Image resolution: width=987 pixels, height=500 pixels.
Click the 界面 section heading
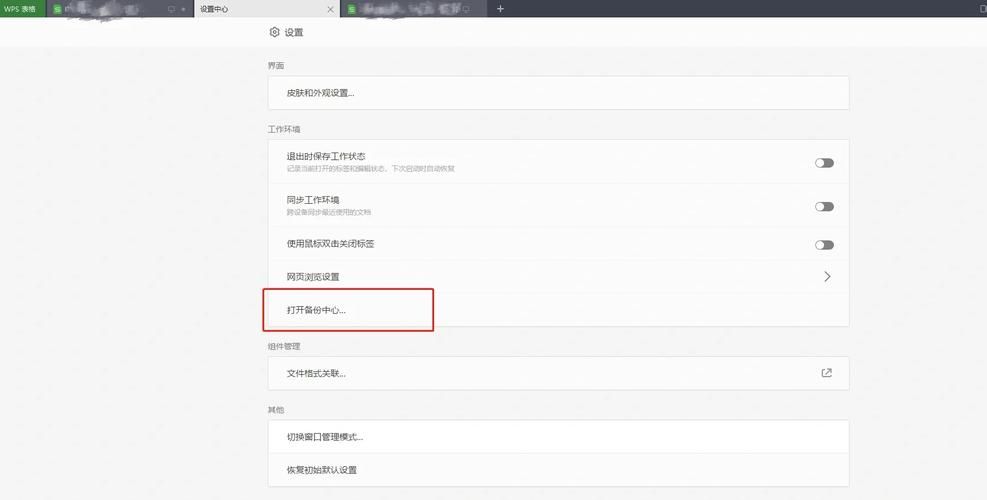tap(276, 65)
